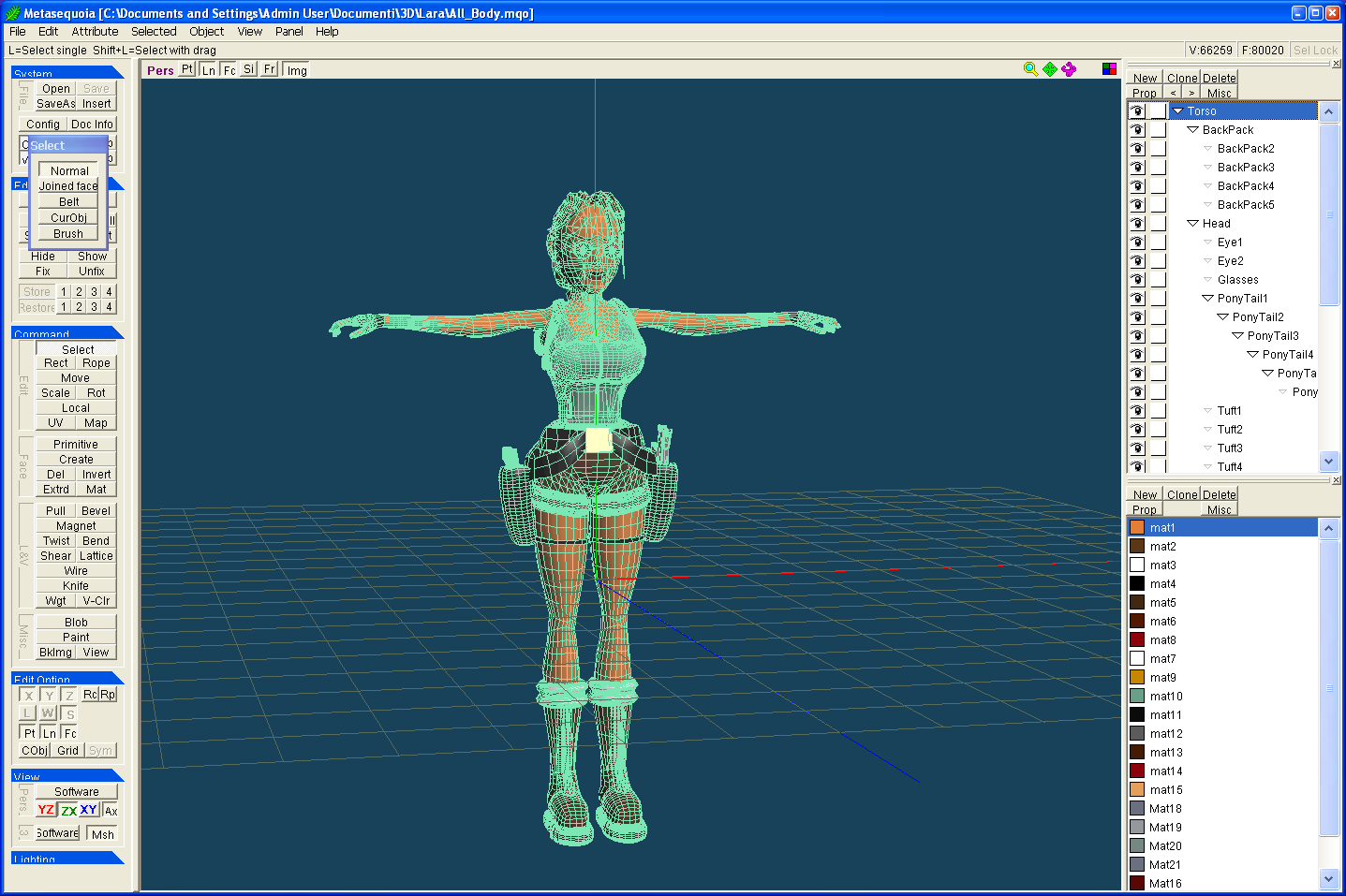
Task: Toggle Pt points display in viewport header
Action: pos(187,69)
